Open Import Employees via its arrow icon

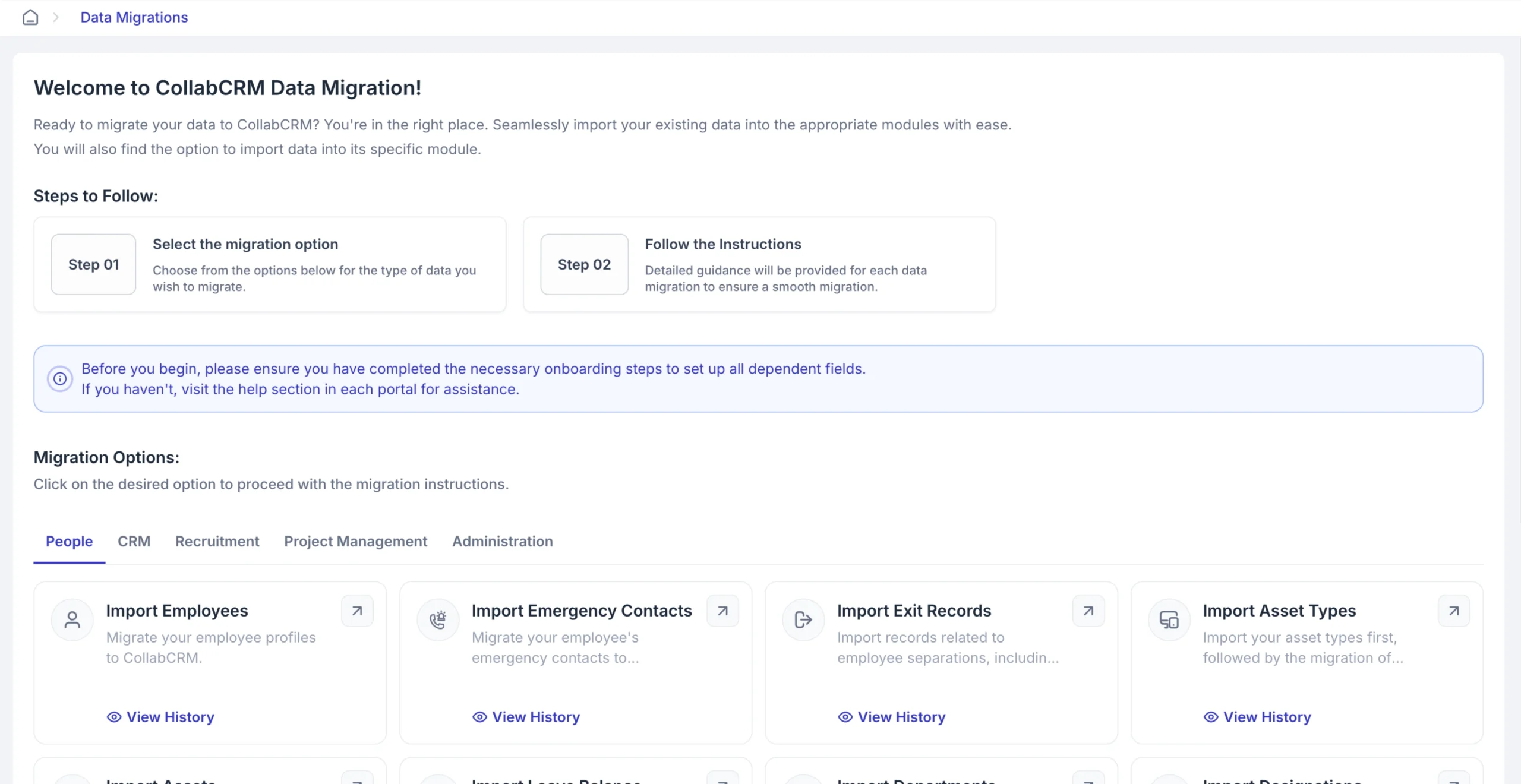[357, 611]
